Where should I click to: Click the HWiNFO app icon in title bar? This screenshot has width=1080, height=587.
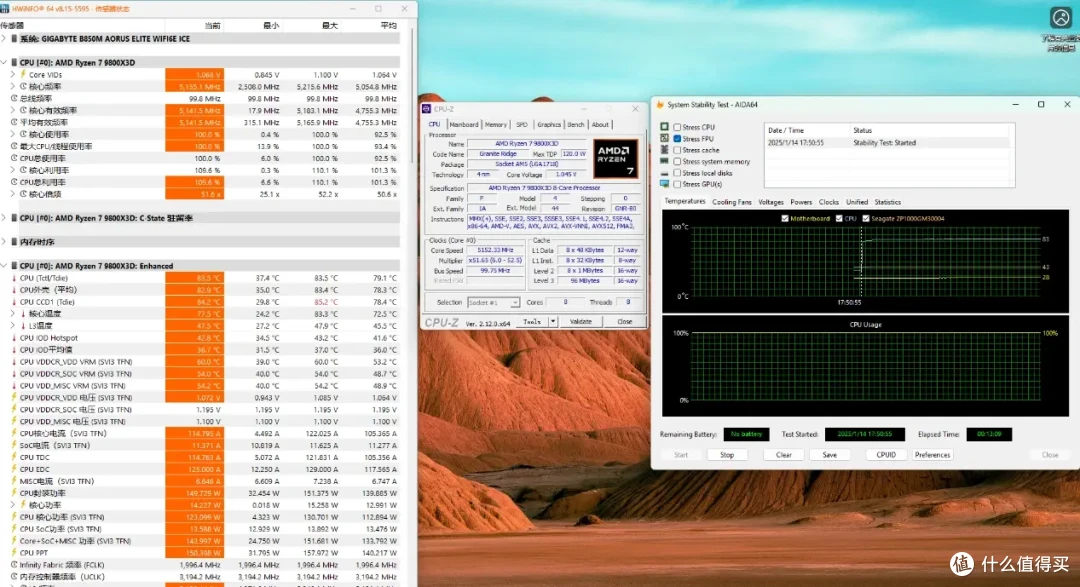pyautogui.click(x=6, y=9)
